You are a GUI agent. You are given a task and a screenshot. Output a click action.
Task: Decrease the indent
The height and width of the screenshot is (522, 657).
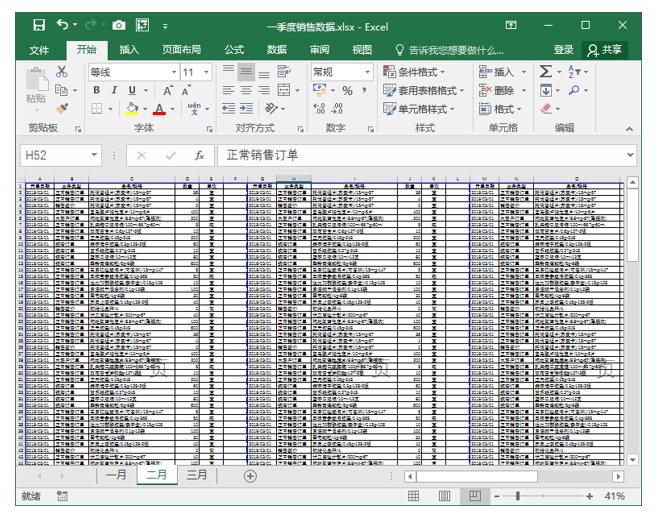pyautogui.click(x=228, y=109)
